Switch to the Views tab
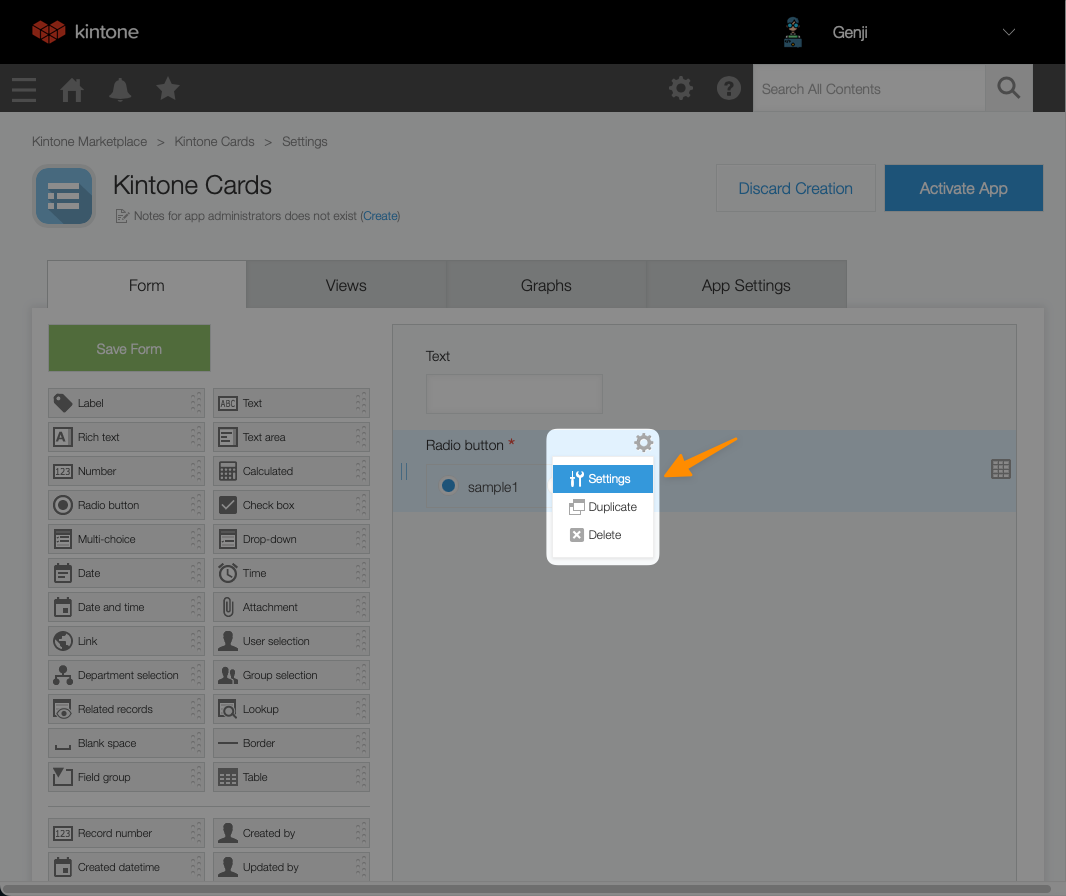The image size is (1066, 896). click(x=346, y=285)
